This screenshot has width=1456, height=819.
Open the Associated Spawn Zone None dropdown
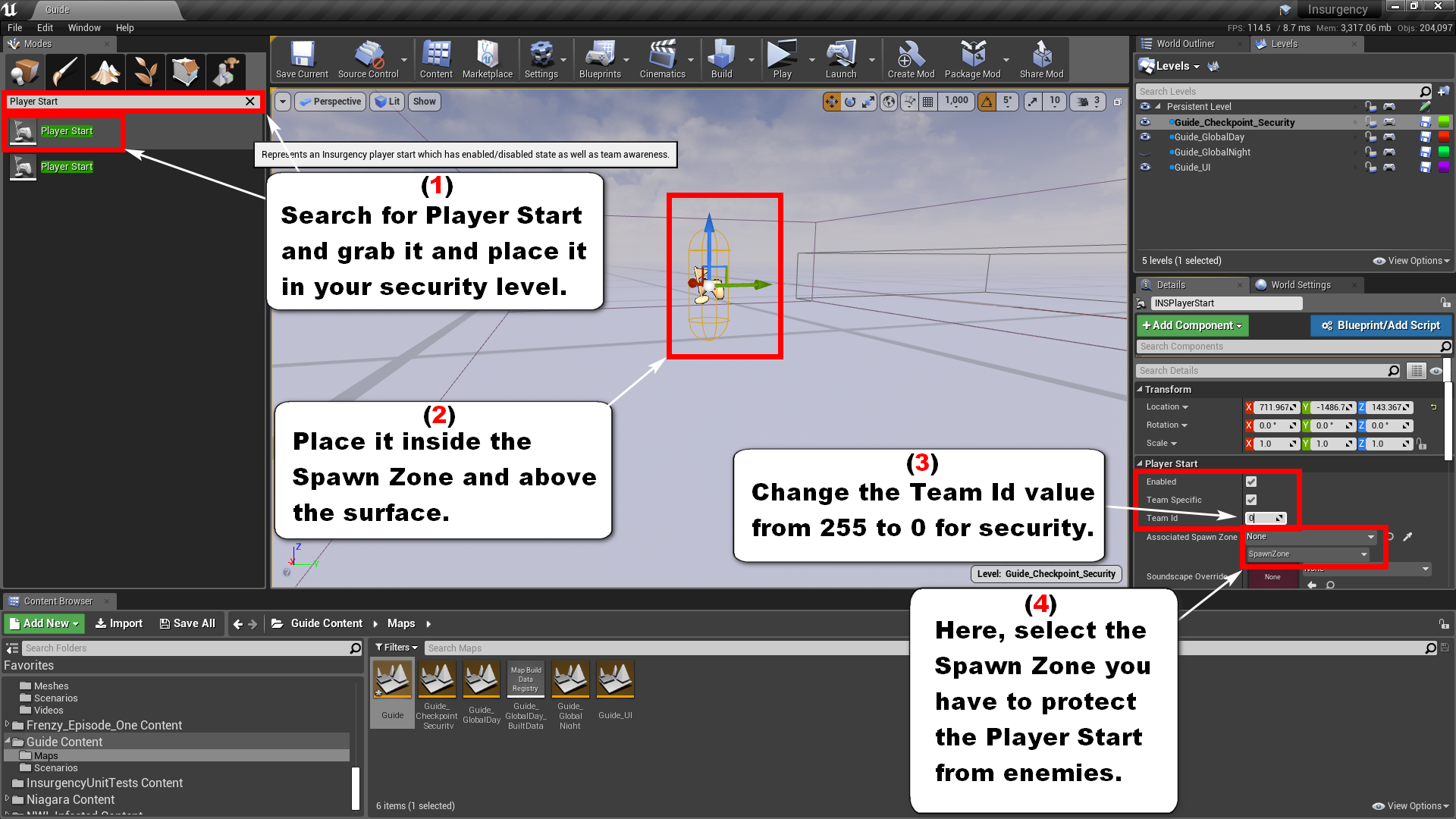tap(1310, 537)
